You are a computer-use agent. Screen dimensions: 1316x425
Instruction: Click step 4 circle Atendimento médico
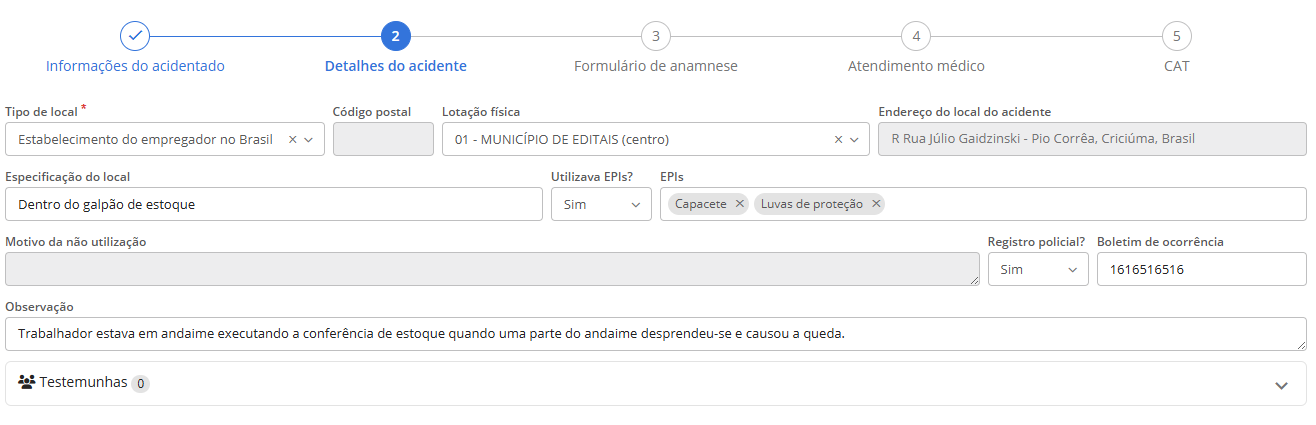point(916,36)
